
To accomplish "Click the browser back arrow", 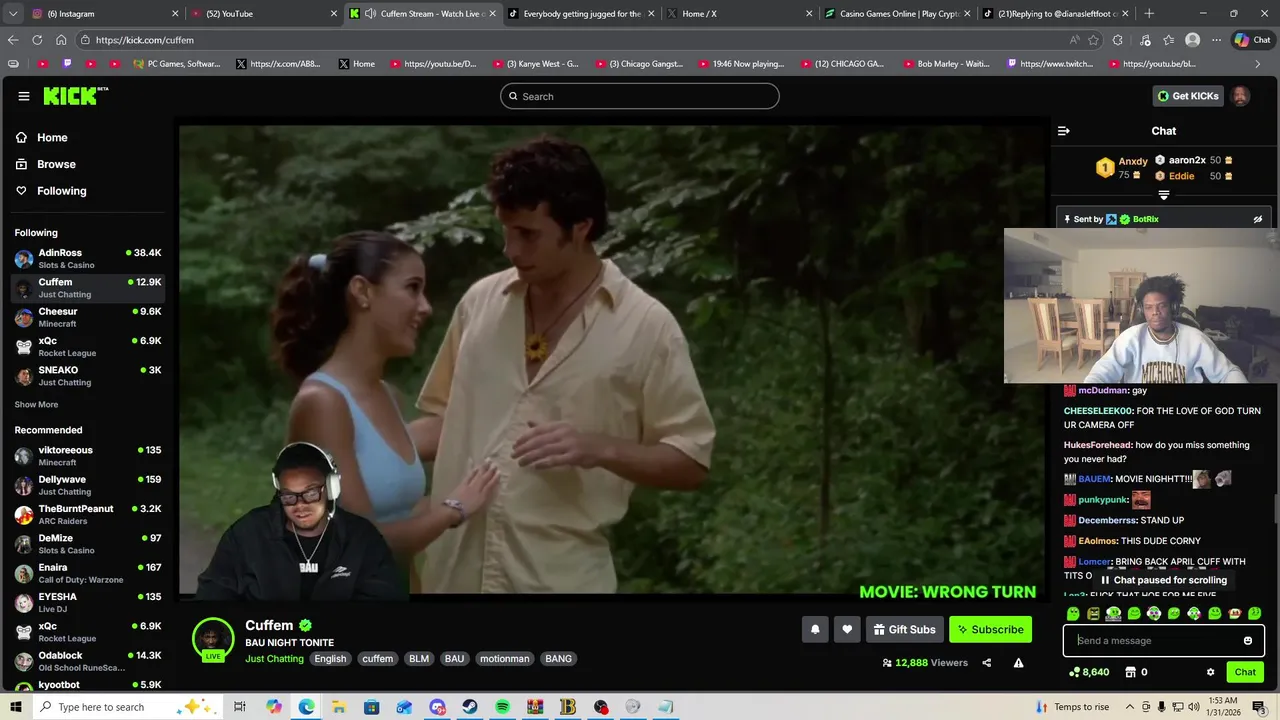I will click(13, 40).
